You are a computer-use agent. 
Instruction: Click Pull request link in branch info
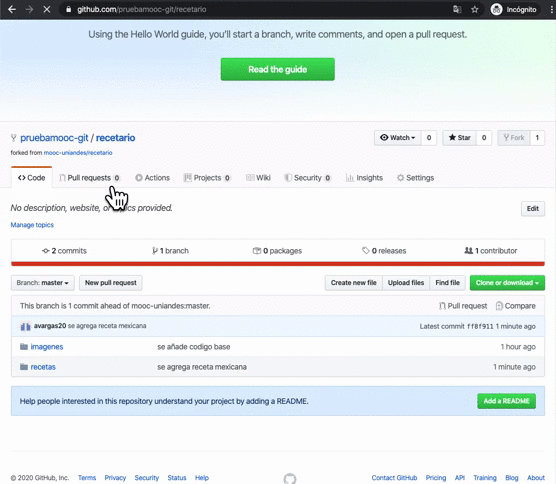click(x=463, y=306)
